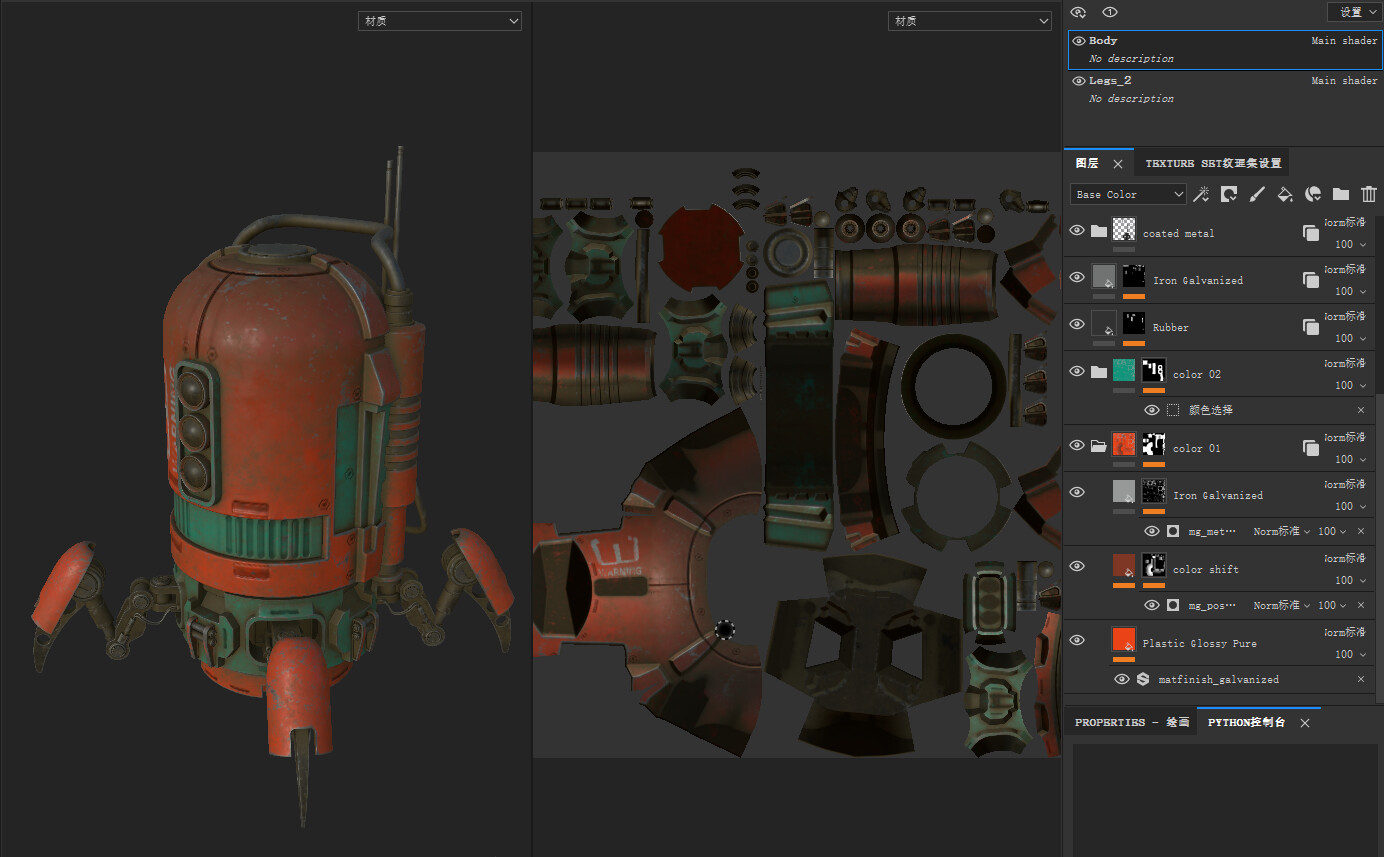Create a layer group with the folder icon
Viewport: 1384px width, 857px height.
pos(1340,194)
